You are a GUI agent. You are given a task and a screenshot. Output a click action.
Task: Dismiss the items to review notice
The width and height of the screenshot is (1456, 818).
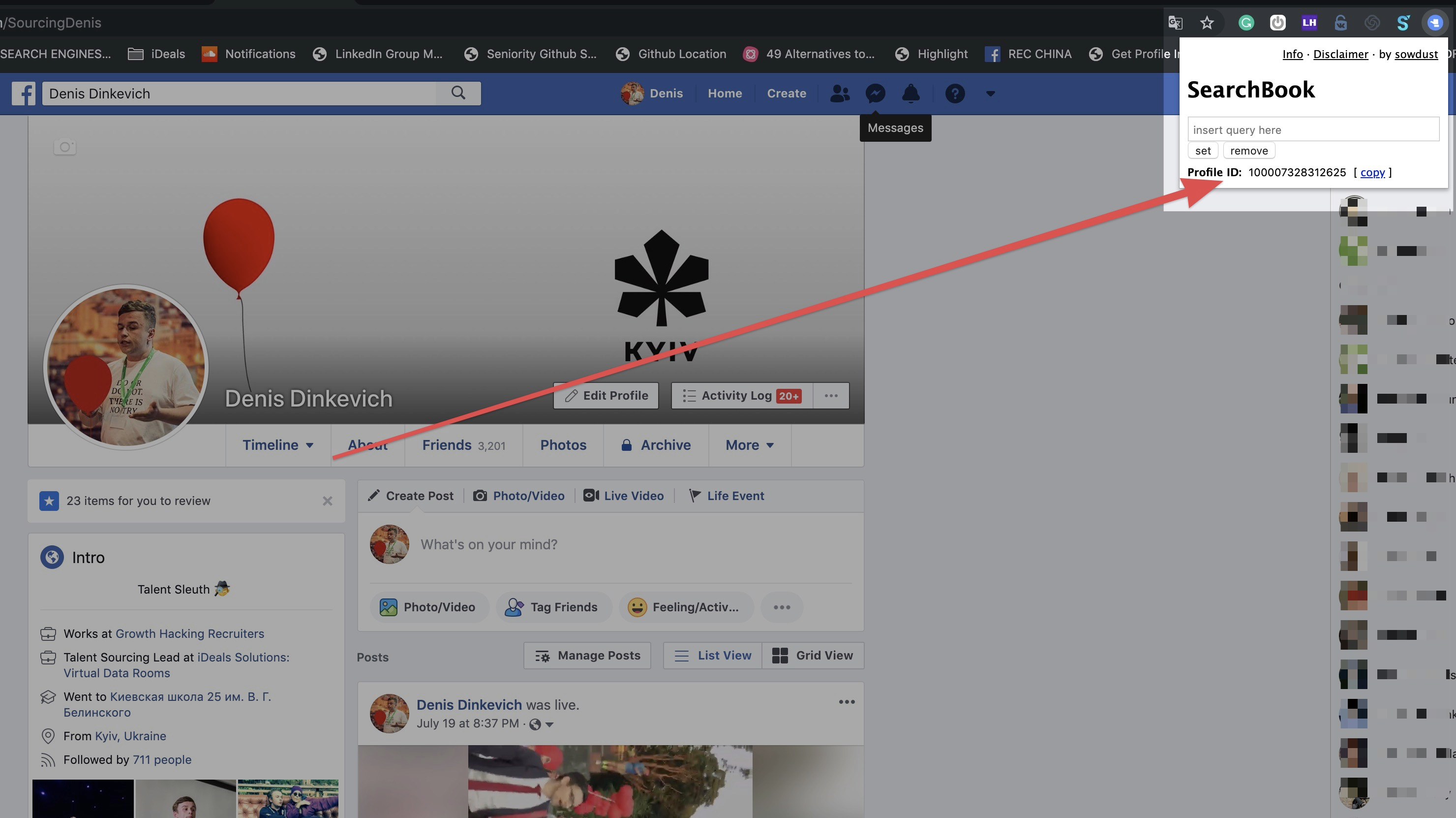pyautogui.click(x=327, y=501)
